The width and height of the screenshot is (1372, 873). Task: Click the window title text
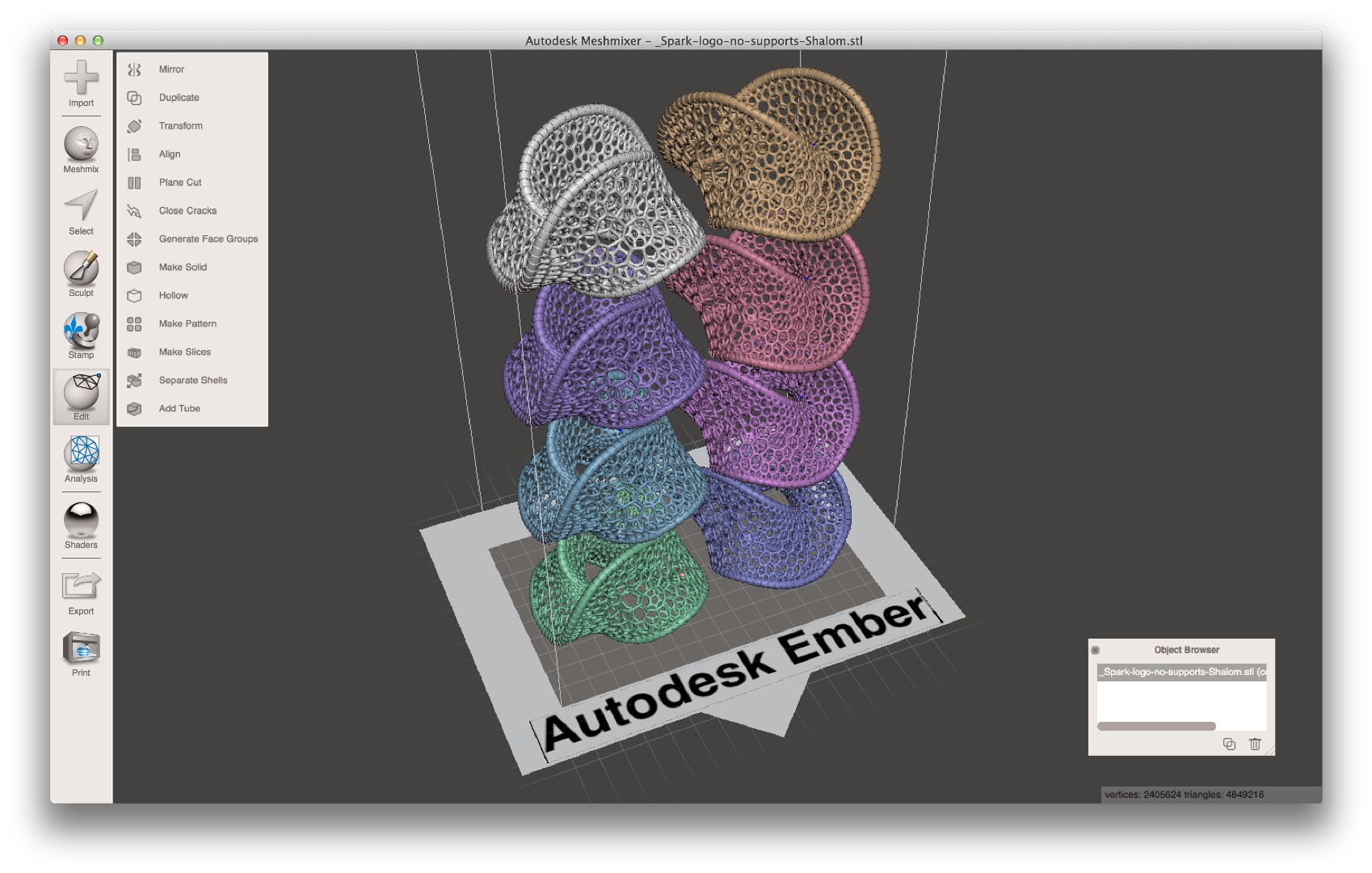[694, 40]
